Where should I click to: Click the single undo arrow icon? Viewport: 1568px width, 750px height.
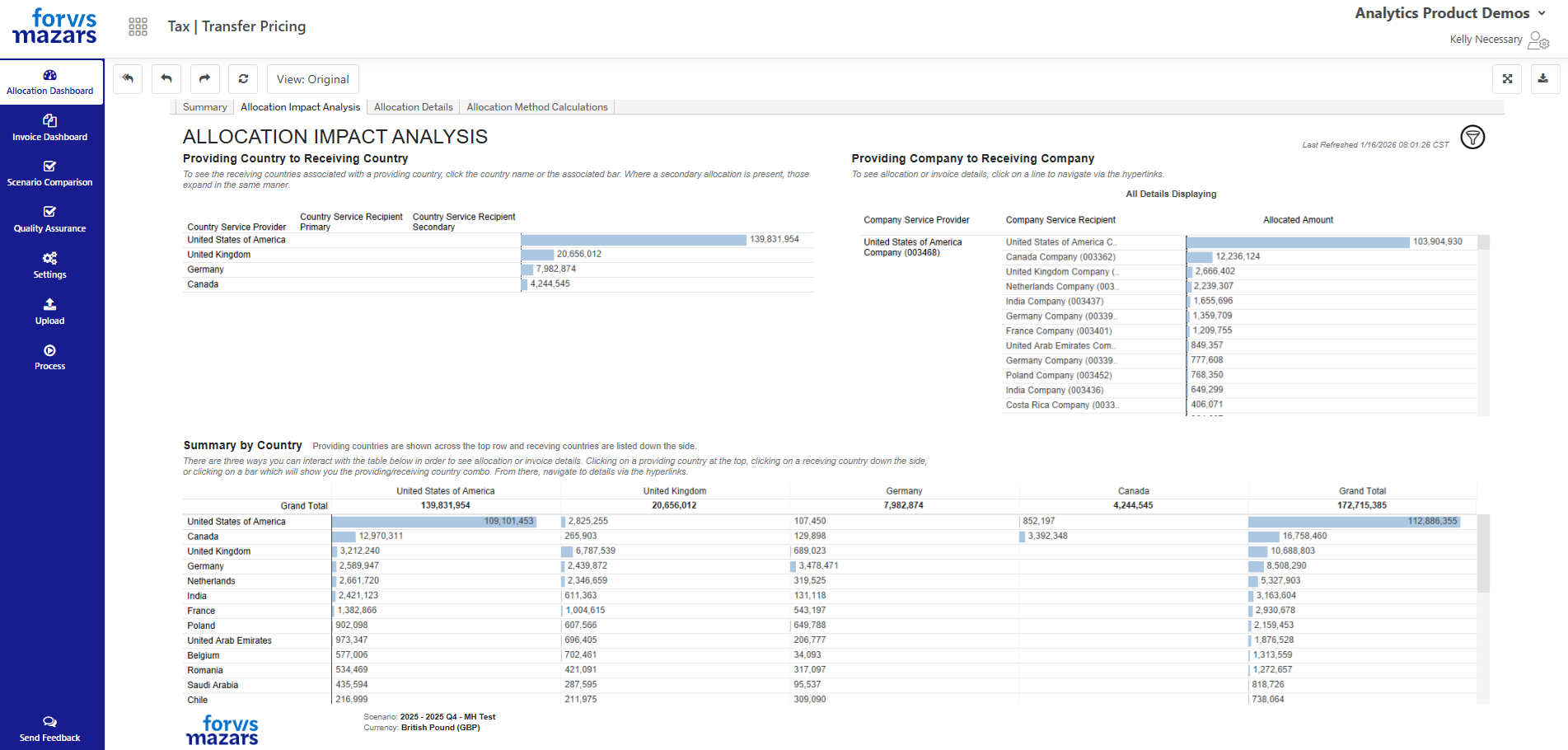pos(166,79)
